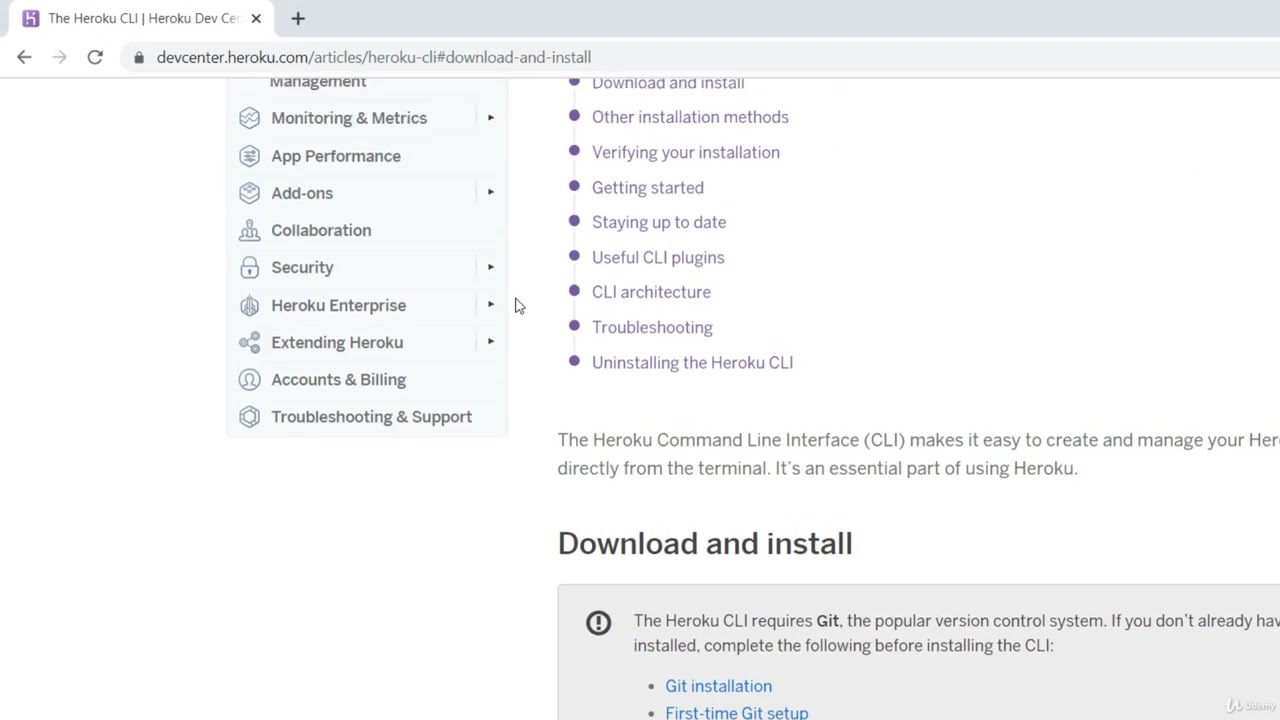
Task: Expand the Monitoring & Metrics submenu arrow
Action: click(x=490, y=118)
